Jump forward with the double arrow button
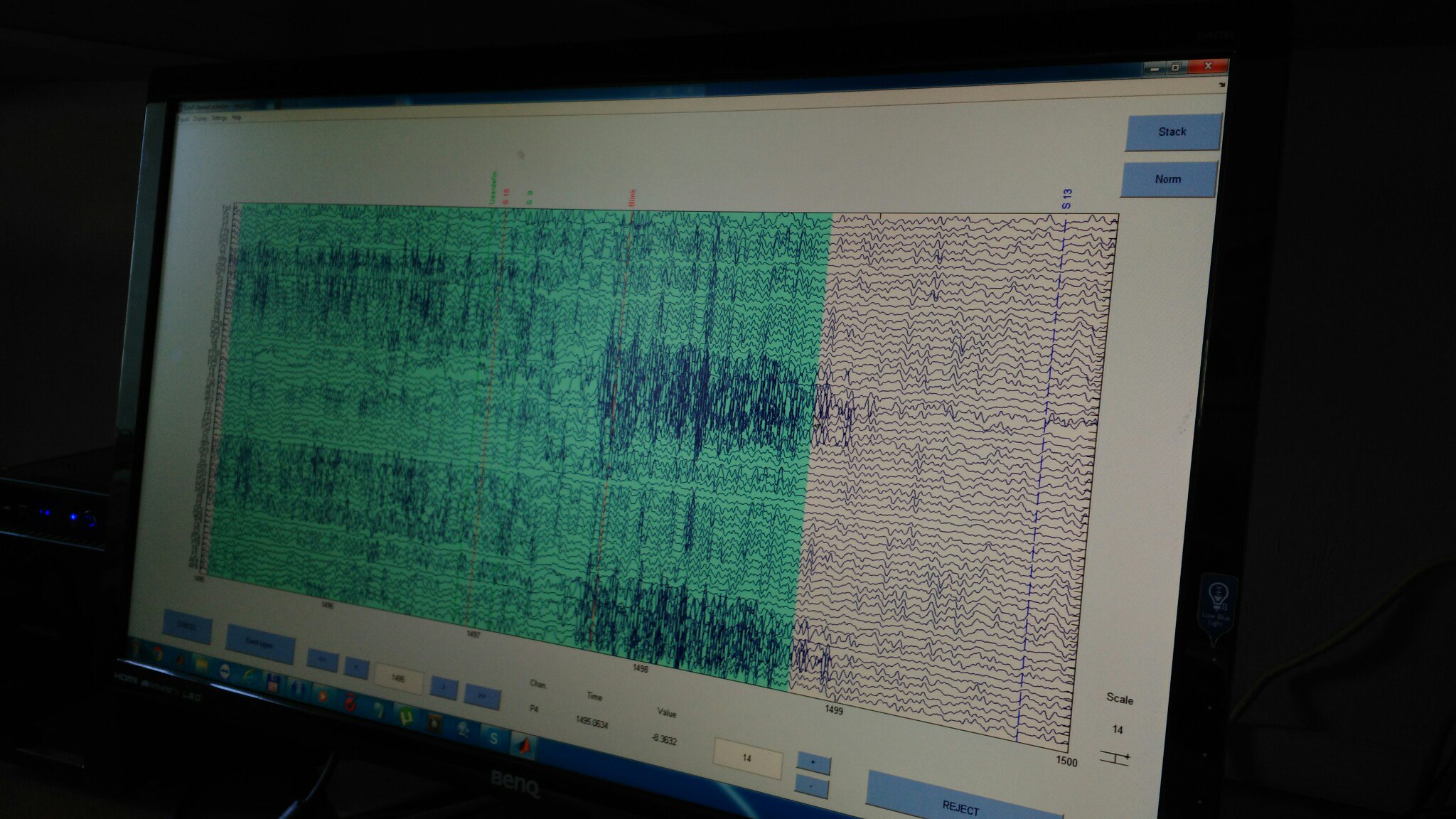The height and width of the screenshot is (819, 1456). point(481,696)
